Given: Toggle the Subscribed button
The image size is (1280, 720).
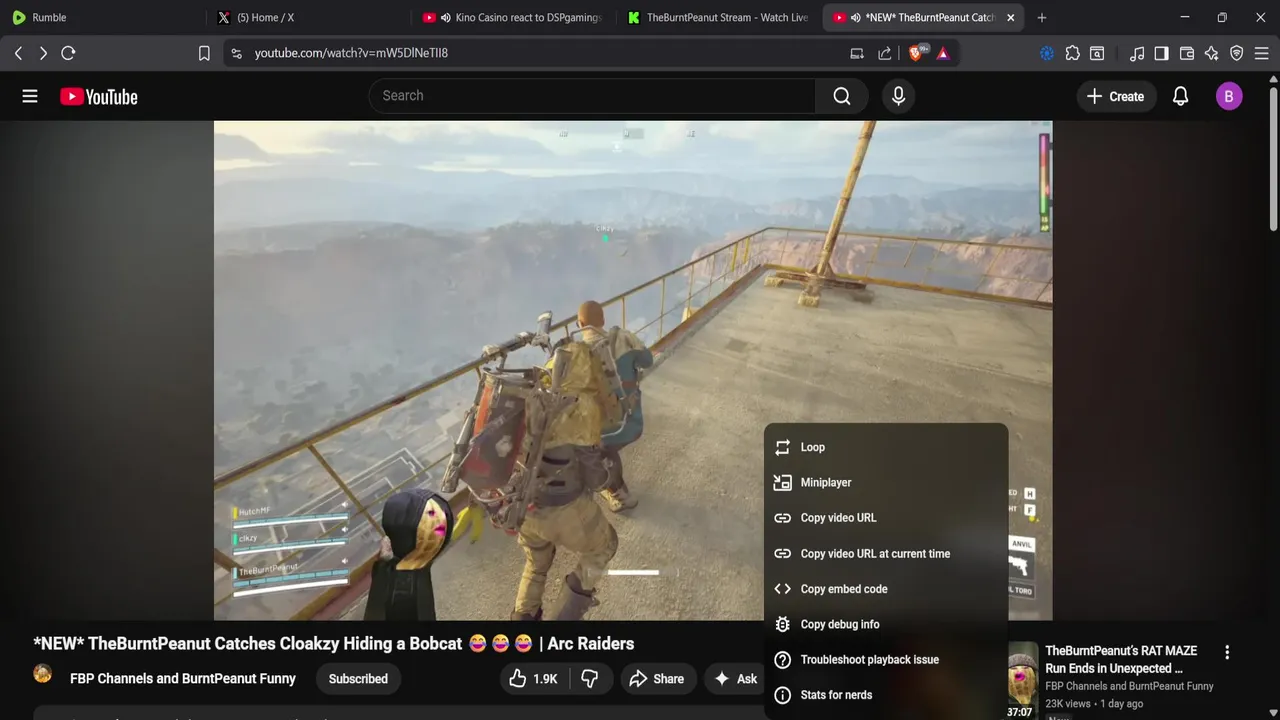Looking at the screenshot, I should coord(358,679).
